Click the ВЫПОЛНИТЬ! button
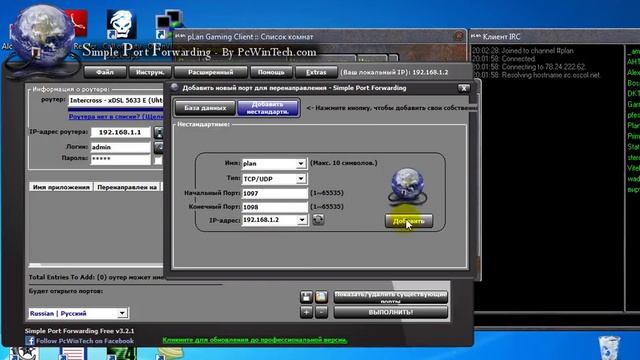 (391, 312)
